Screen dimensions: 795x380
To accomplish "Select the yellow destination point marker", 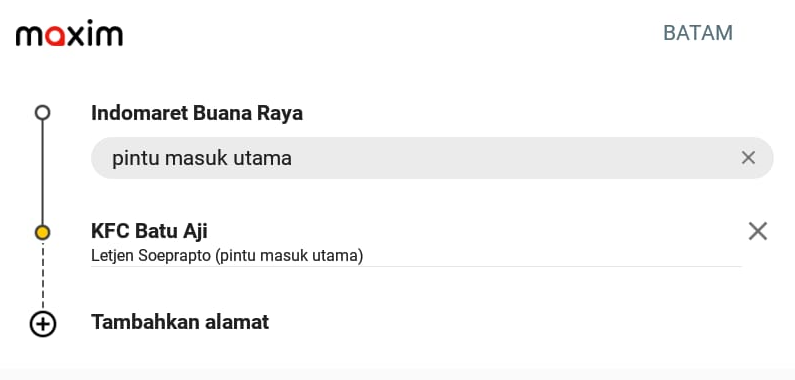I will (43, 233).
